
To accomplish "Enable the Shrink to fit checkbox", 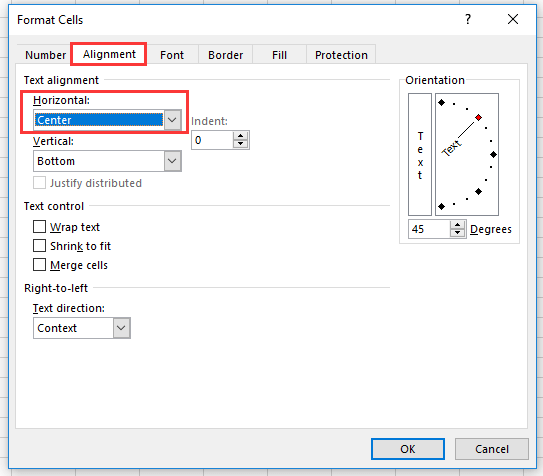I will (39, 246).
